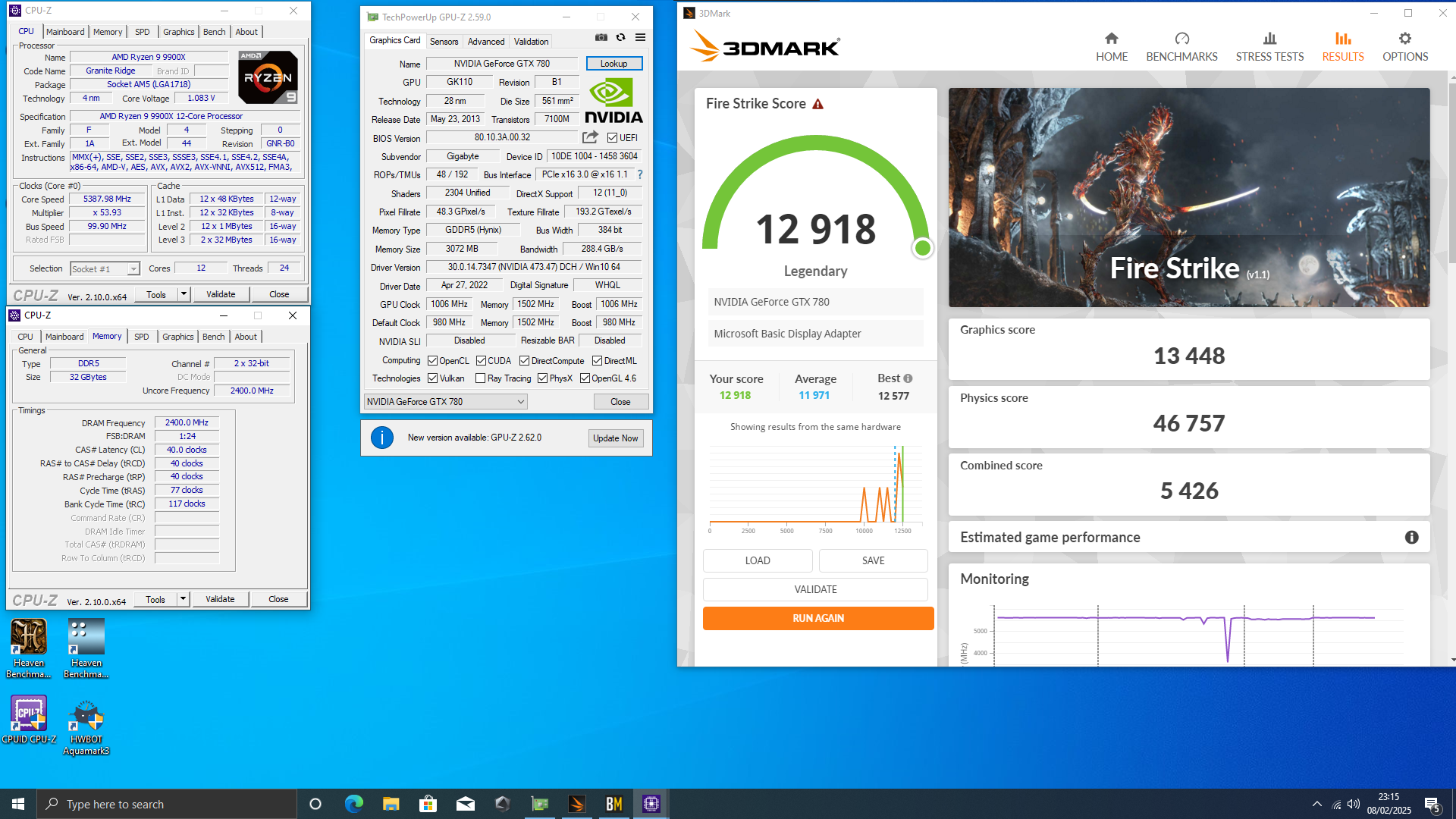The image size is (1456, 819).
Task: Open 3DMark OPTIONS gear
Action: [x=1405, y=39]
